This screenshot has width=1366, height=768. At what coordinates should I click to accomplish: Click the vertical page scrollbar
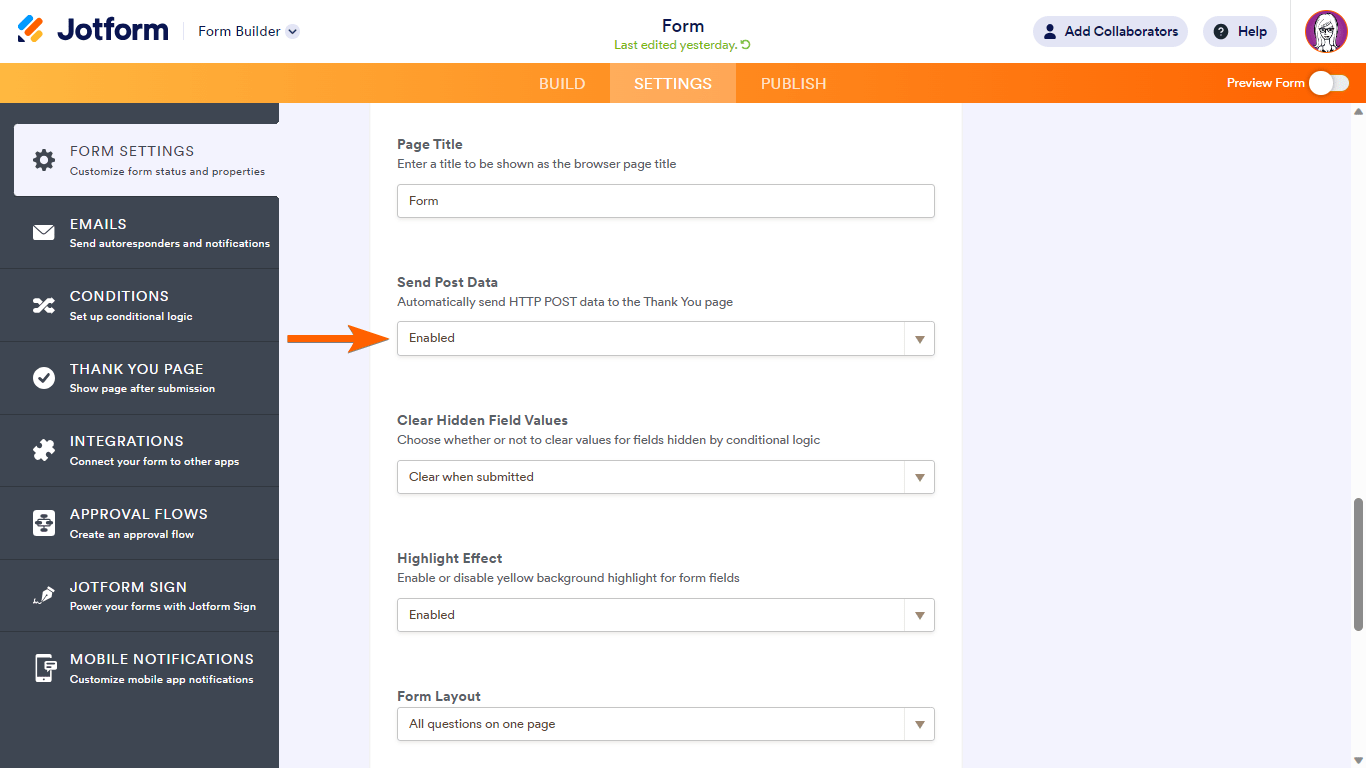click(1358, 564)
